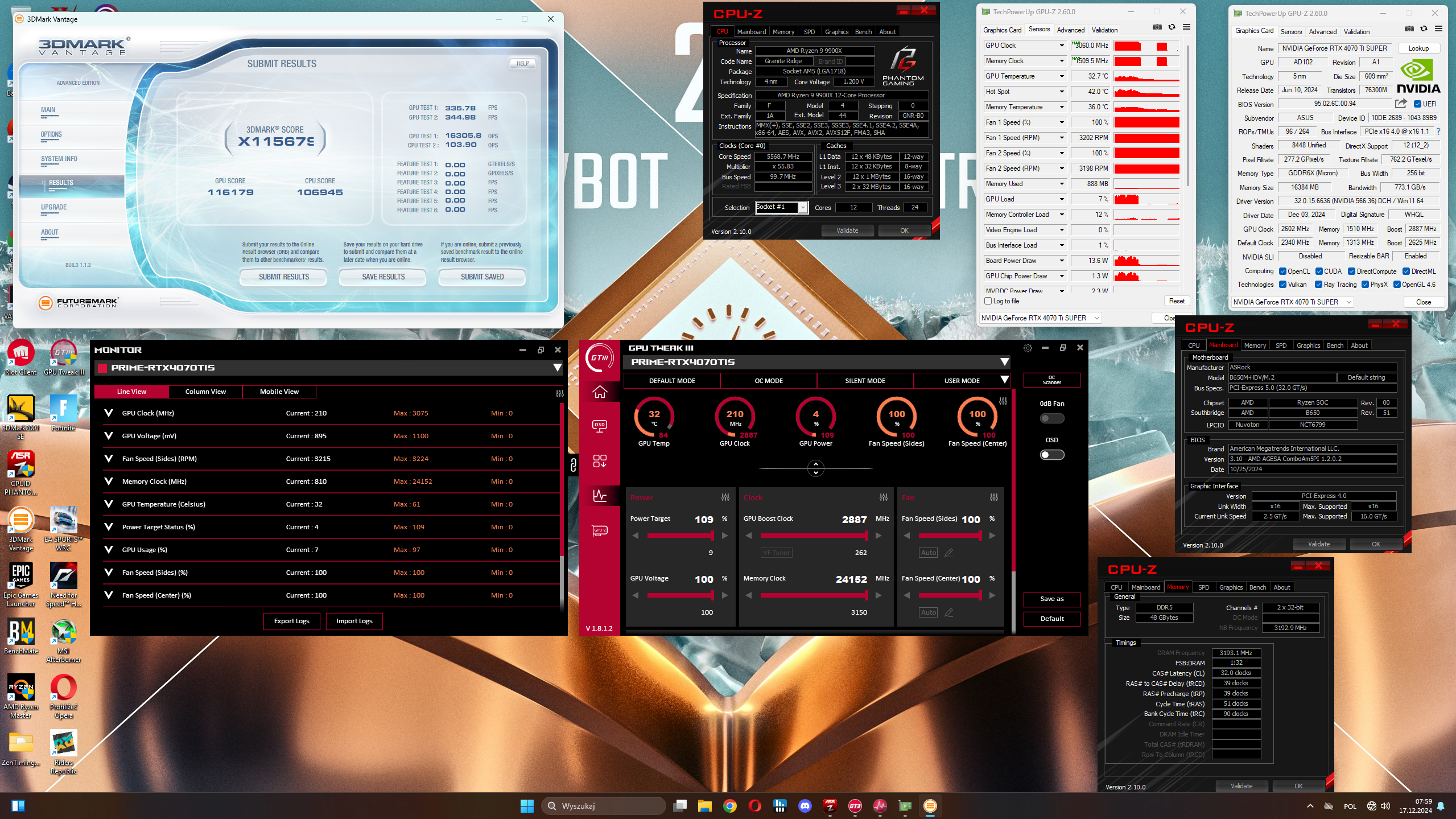Click GPU-Z sensors window refresh icon
The height and width of the screenshot is (819, 1456).
1172,27
